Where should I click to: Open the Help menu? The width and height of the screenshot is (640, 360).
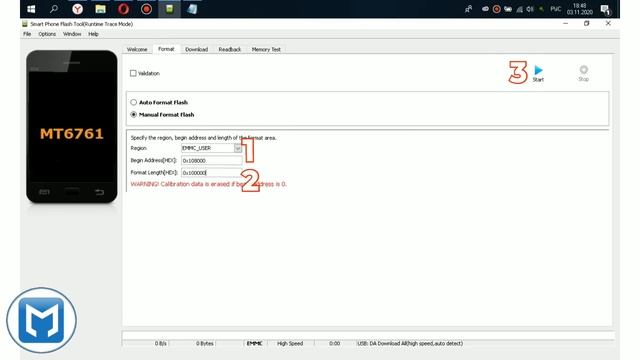point(93,34)
